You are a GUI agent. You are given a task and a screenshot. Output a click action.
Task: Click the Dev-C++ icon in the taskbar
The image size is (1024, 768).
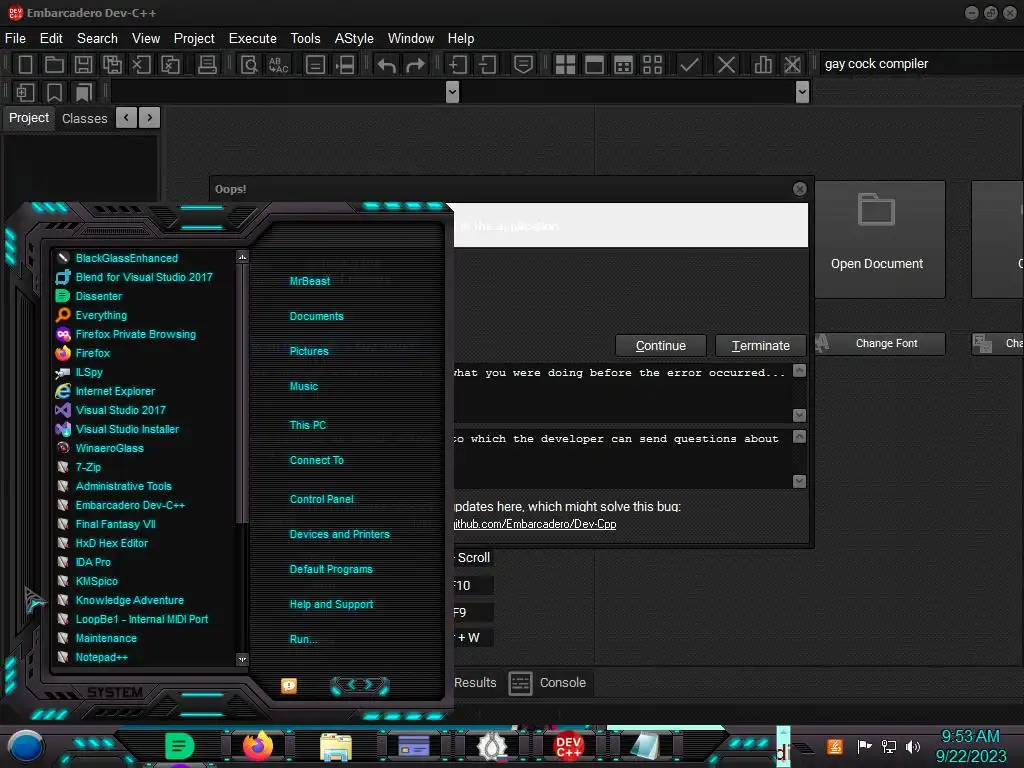(568, 746)
